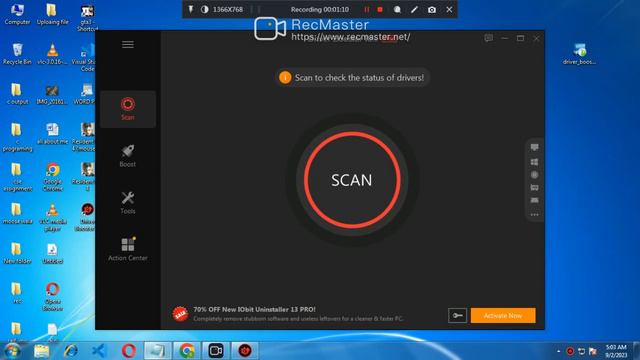Click the pin icon on the recorder bar
The height and width of the screenshot is (360, 640).
(x=191, y=9)
